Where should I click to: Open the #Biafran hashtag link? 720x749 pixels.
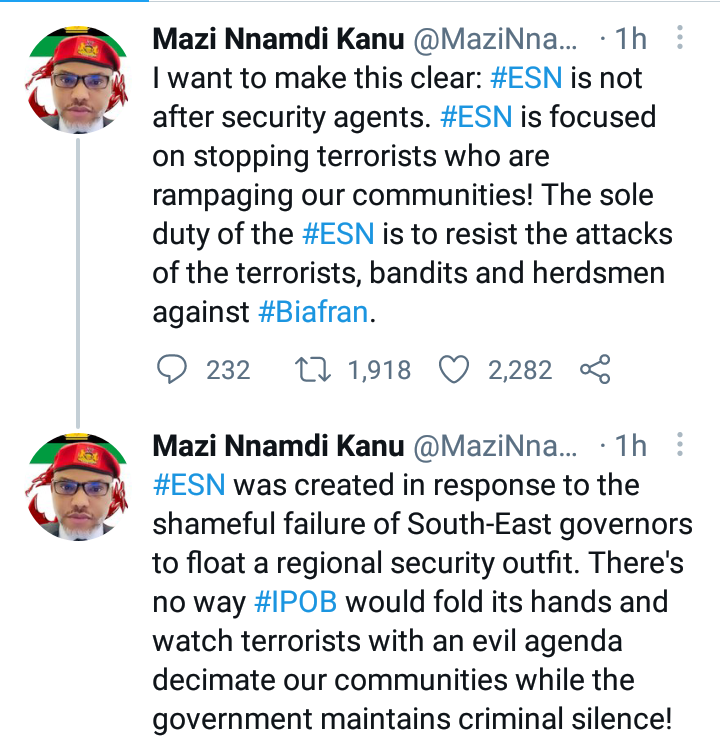pyautogui.click(x=313, y=312)
